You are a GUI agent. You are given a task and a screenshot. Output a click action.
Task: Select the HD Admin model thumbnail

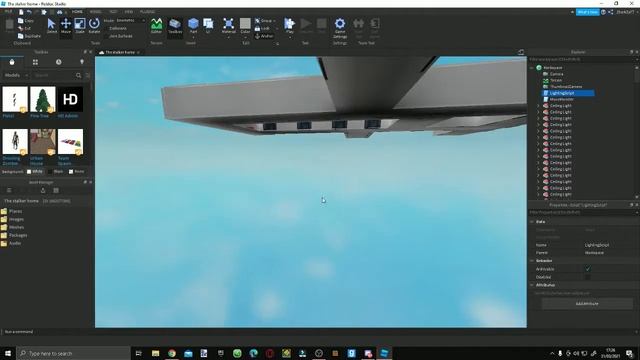pos(70,99)
